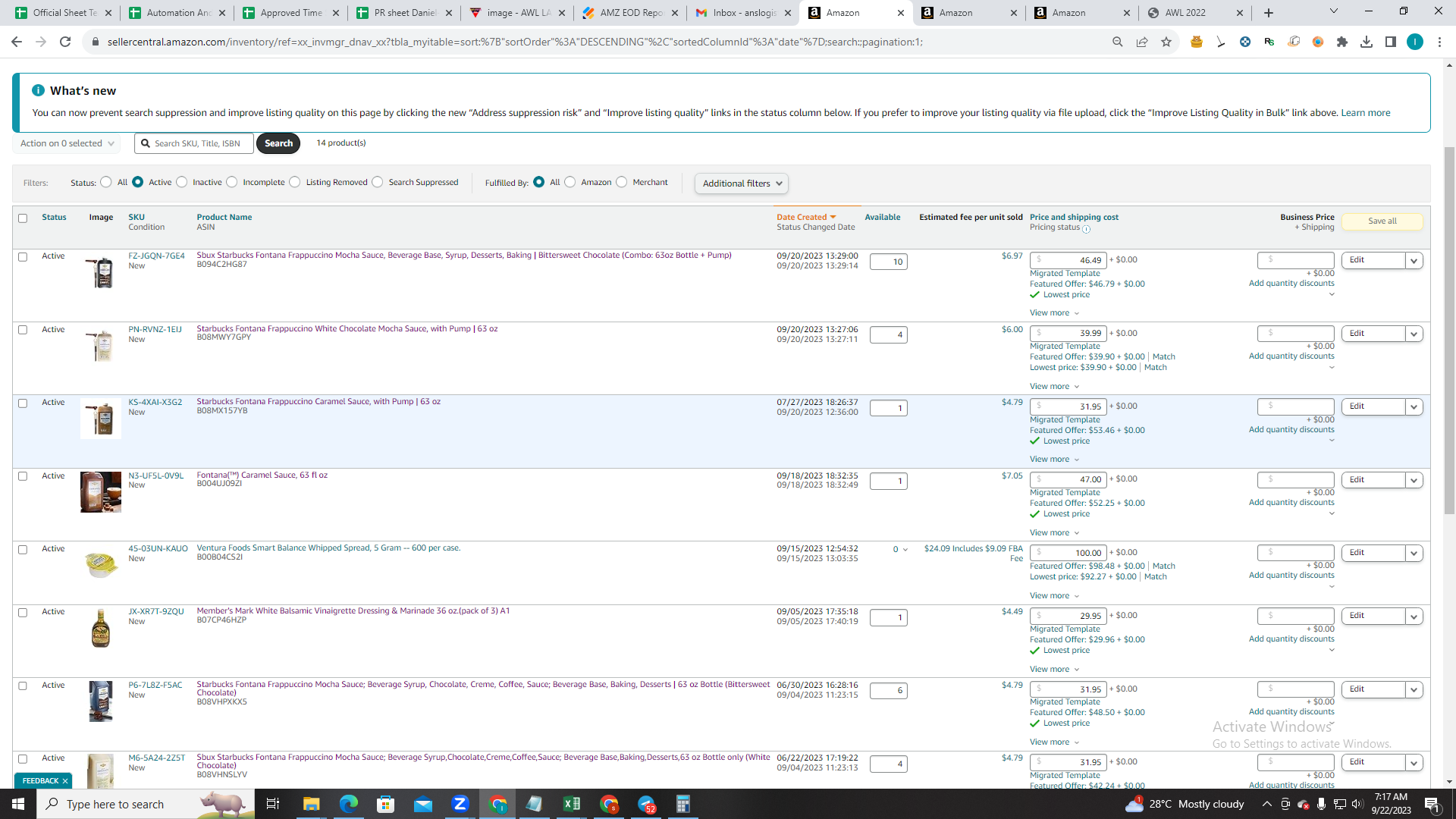Open Chrome downloads icon
The height and width of the screenshot is (819, 1456).
click(1367, 42)
